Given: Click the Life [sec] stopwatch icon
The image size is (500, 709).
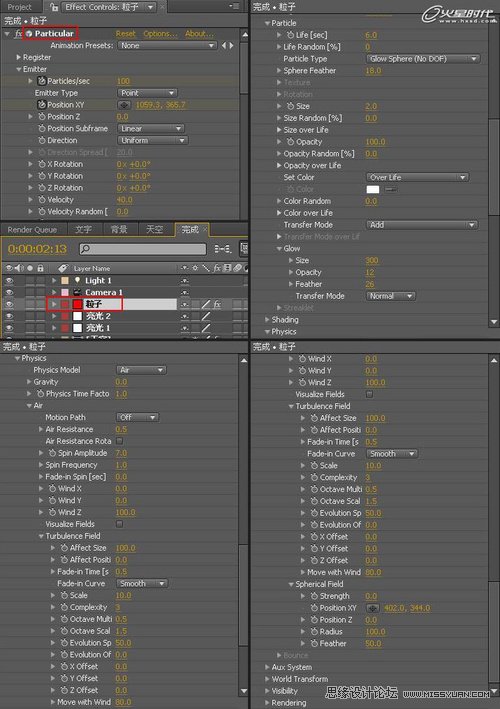Looking at the screenshot, I should [290, 35].
